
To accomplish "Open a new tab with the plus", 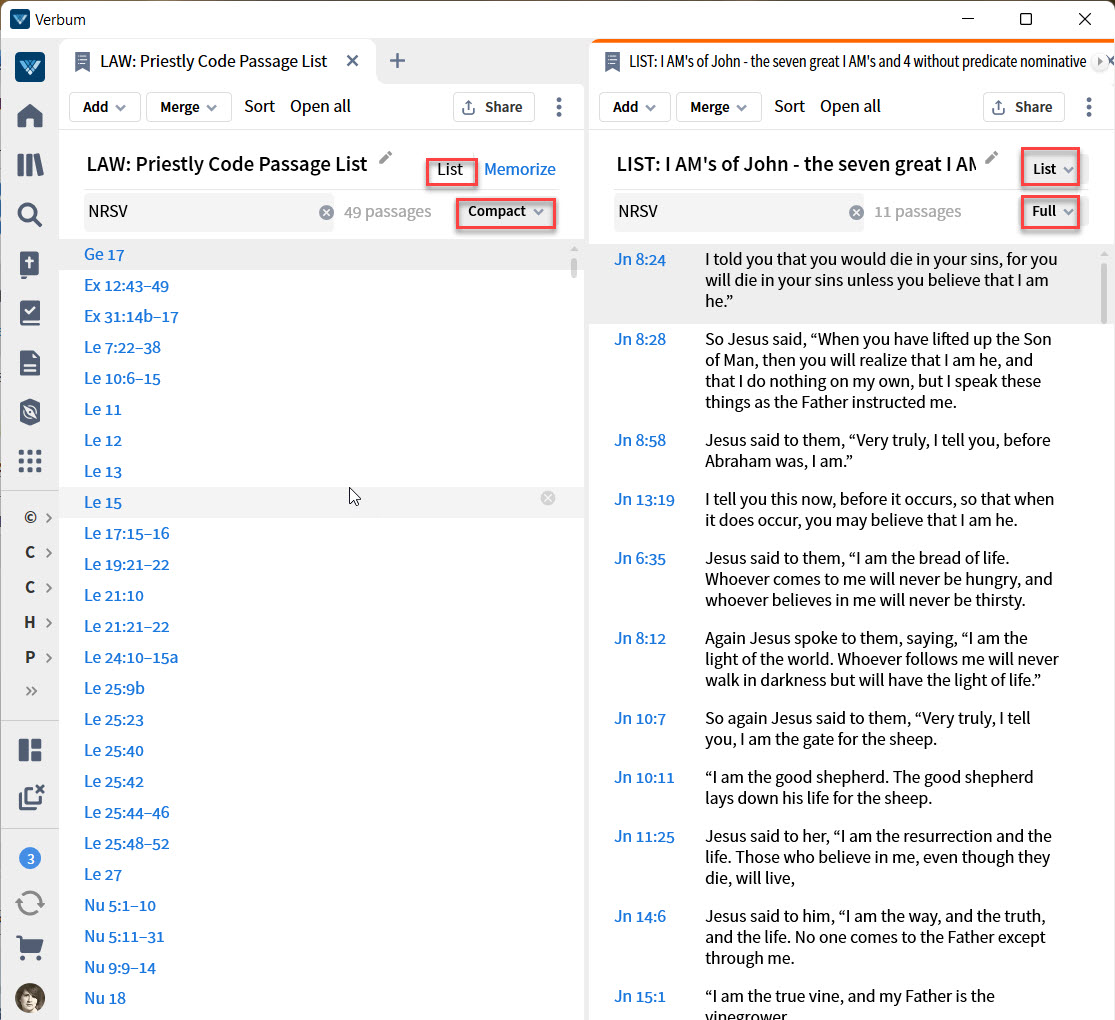I will (x=397, y=60).
